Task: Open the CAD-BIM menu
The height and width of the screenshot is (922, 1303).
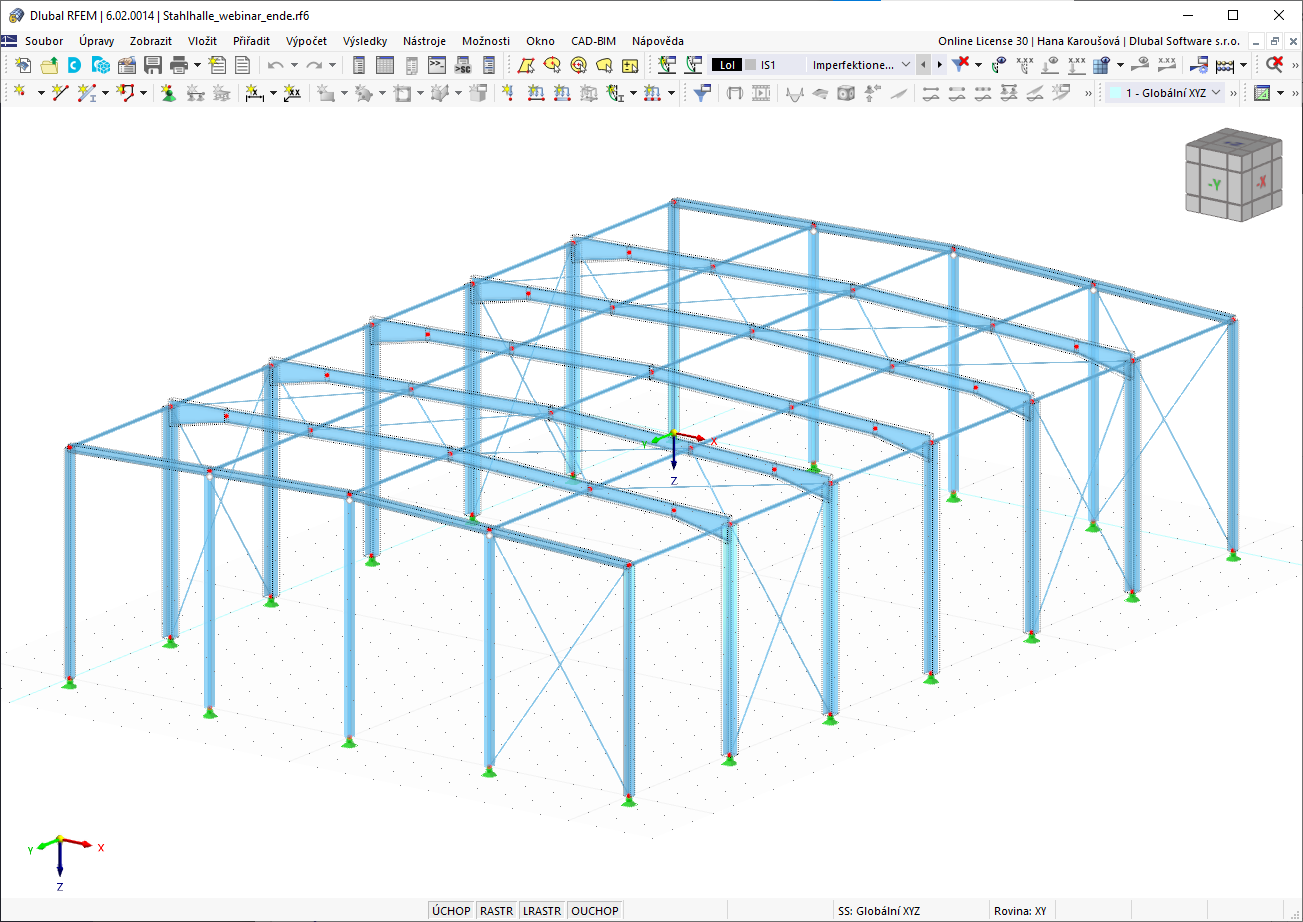Action: pyautogui.click(x=592, y=41)
